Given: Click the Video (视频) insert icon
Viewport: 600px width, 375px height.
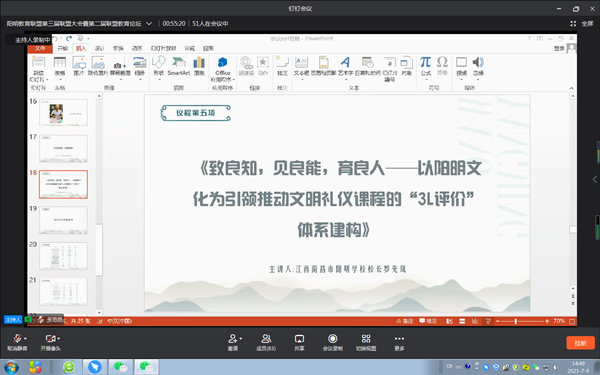Looking at the screenshot, I should [x=461, y=62].
